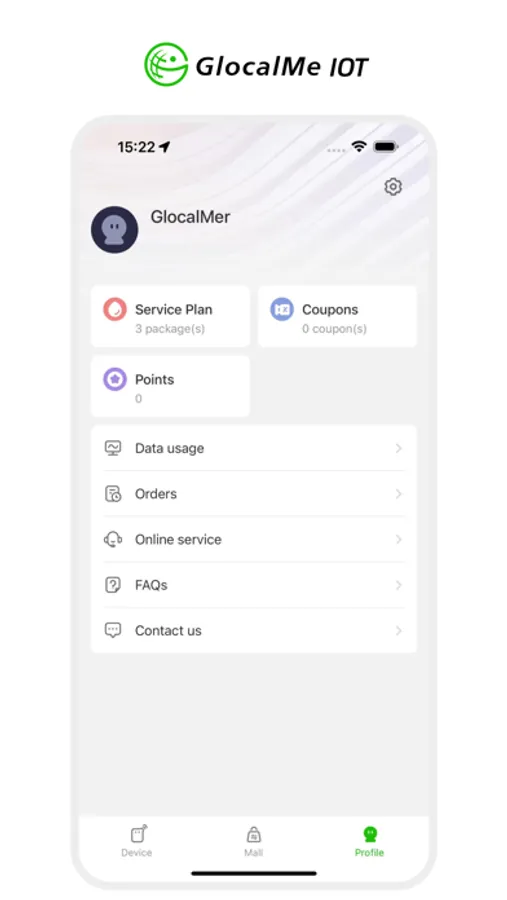The height and width of the screenshot is (900, 507).
Task: Open the Coupons card showing 0 coupon(s)
Action: pos(338,316)
